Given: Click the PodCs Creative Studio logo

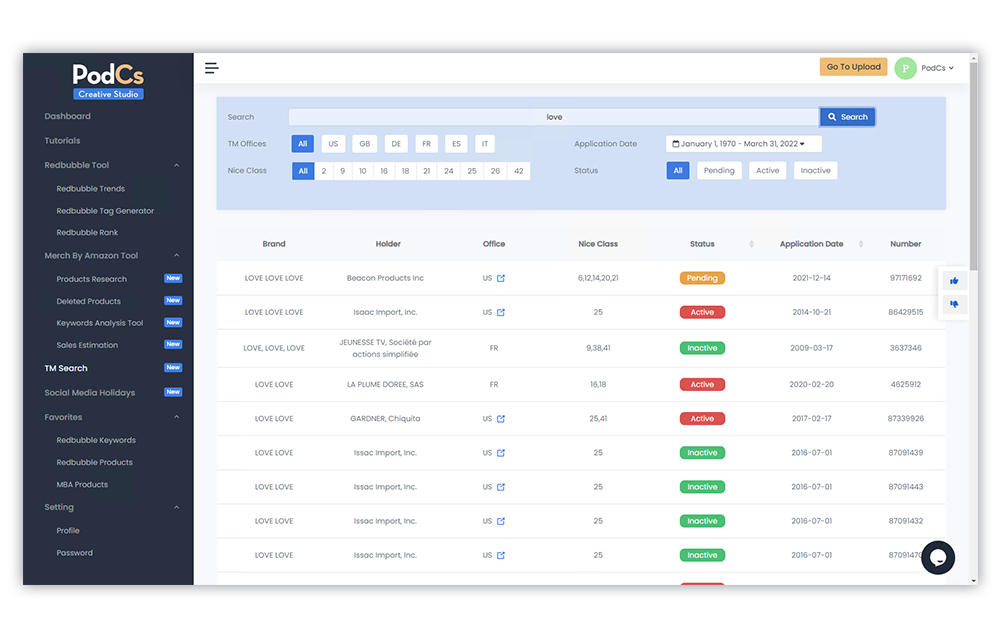Looking at the screenshot, I should point(108,80).
